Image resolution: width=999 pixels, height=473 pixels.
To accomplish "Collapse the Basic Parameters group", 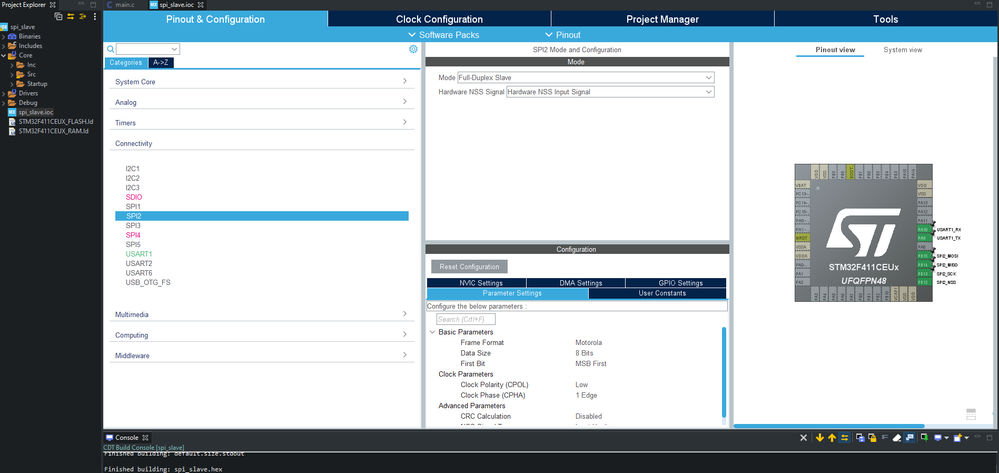I will pyautogui.click(x=433, y=332).
